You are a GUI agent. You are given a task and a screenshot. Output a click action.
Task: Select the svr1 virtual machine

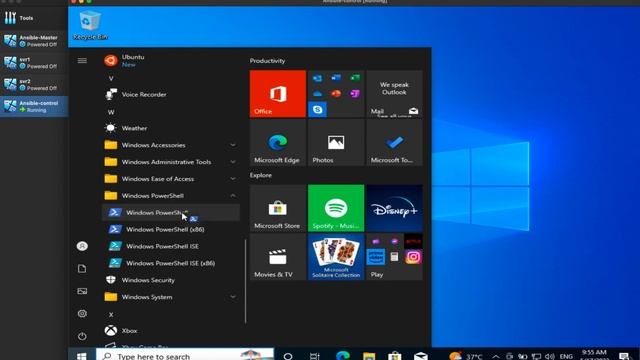pyautogui.click(x=34, y=62)
